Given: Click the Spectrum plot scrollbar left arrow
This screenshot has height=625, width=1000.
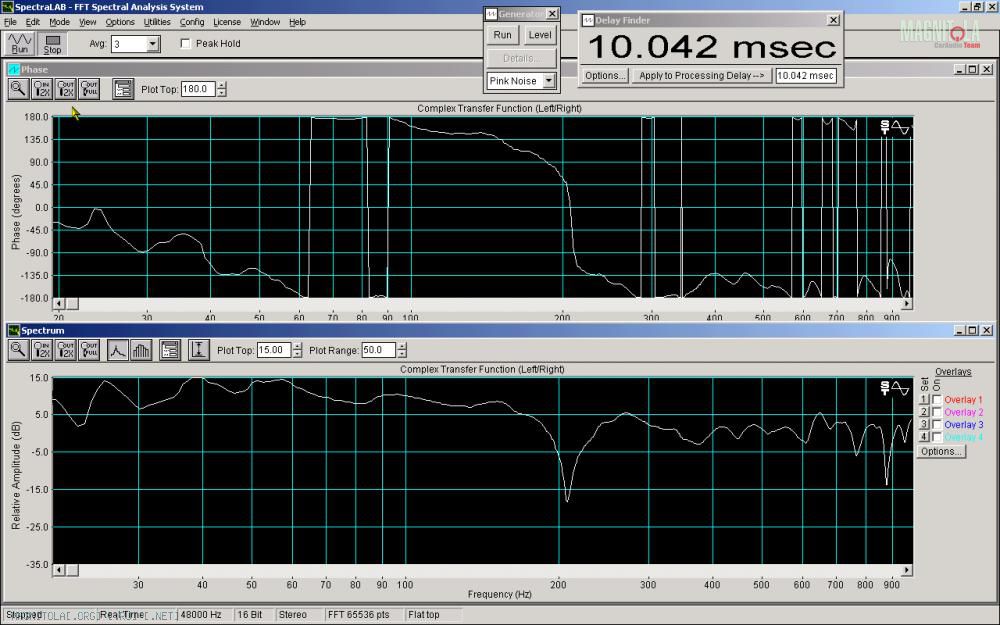Looking at the screenshot, I should (x=58, y=570).
